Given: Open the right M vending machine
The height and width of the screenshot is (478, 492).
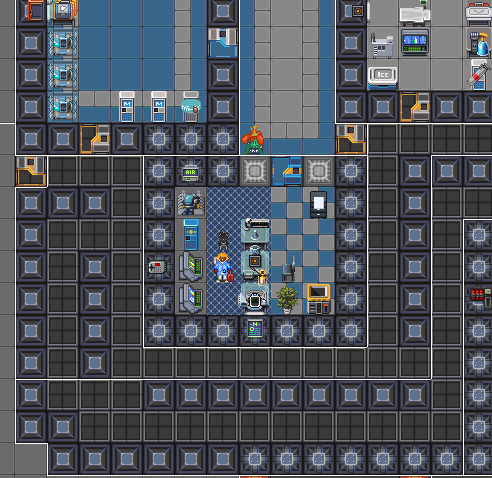Looking at the screenshot, I should click(159, 106).
